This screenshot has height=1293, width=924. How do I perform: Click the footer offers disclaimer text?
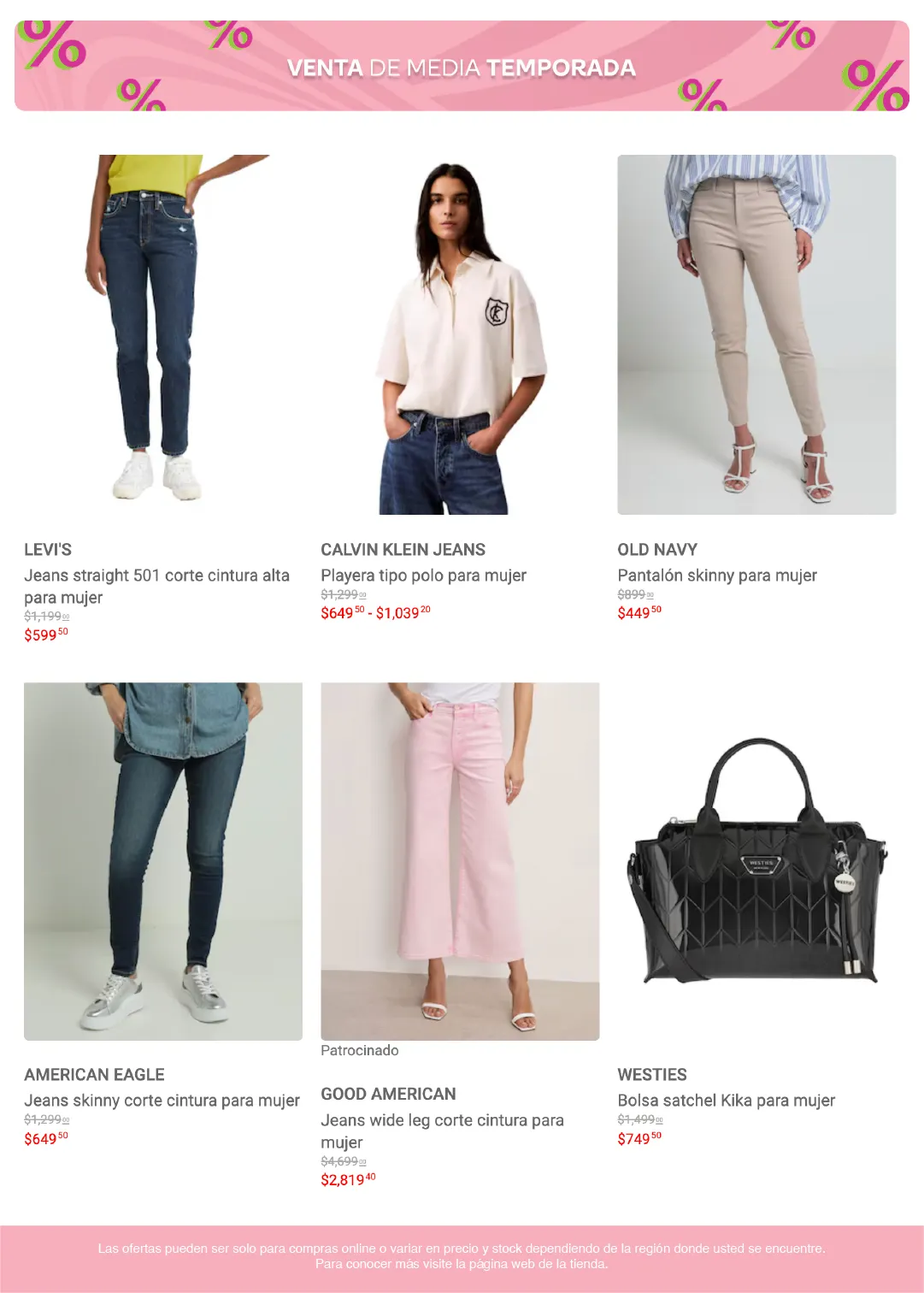pyautogui.click(x=462, y=1256)
